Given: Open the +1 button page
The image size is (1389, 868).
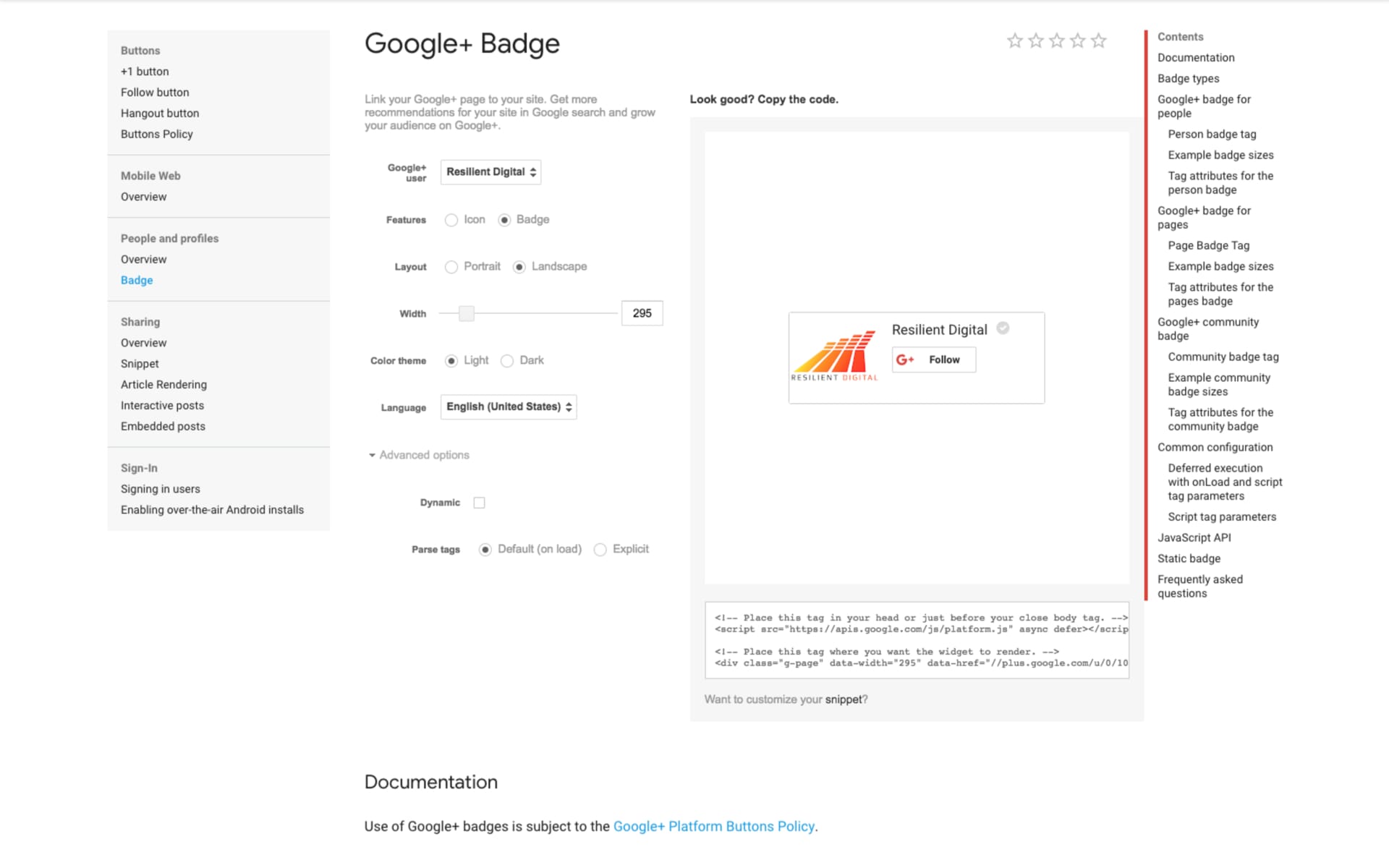Looking at the screenshot, I should (x=145, y=72).
